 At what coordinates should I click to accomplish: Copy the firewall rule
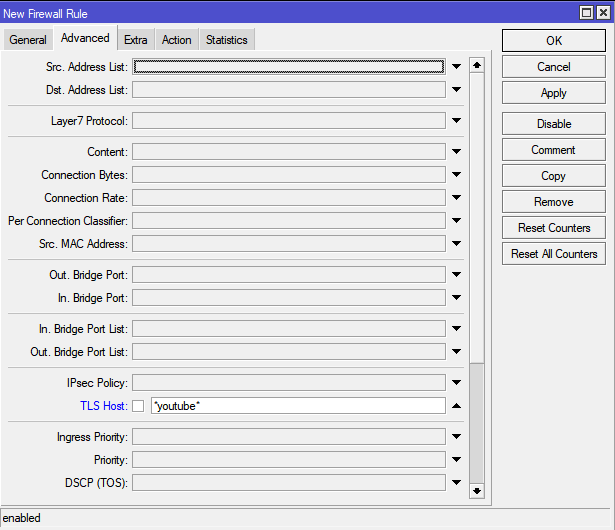pos(554,176)
